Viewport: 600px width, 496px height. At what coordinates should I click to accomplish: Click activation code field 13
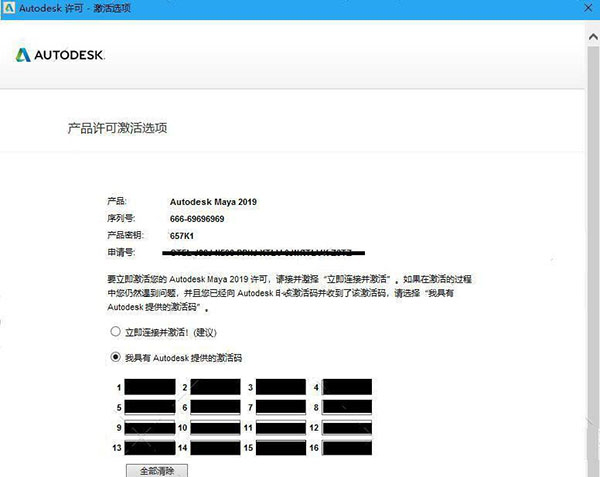pyautogui.click(x=150, y=448)
